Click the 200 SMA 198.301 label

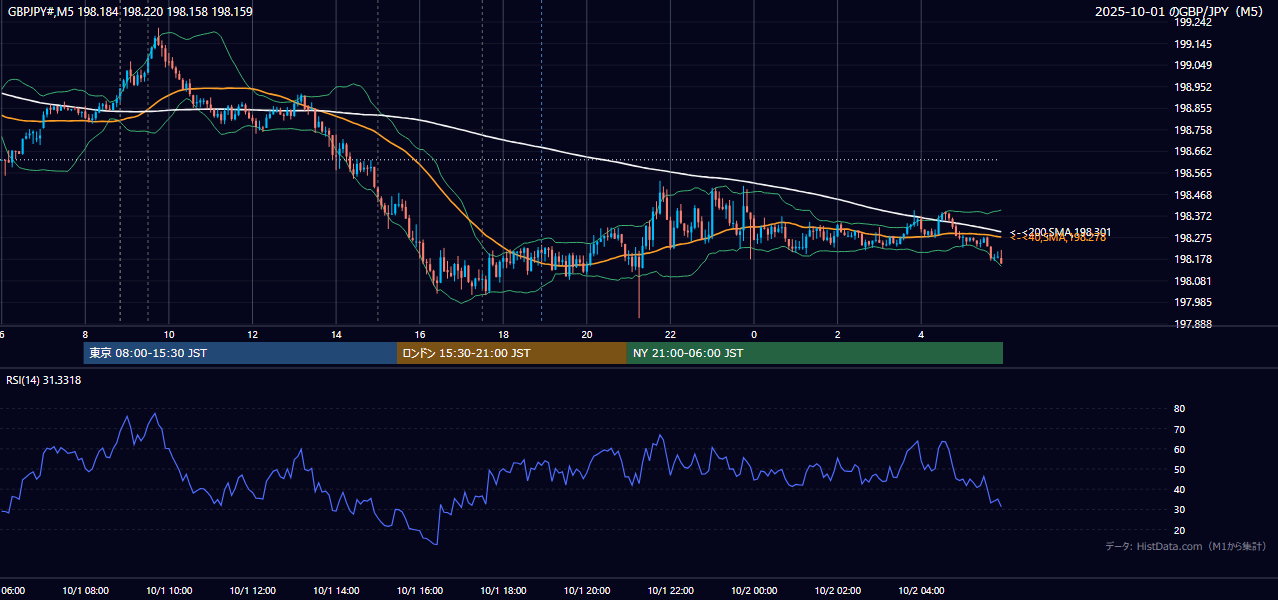(1060, 232)
